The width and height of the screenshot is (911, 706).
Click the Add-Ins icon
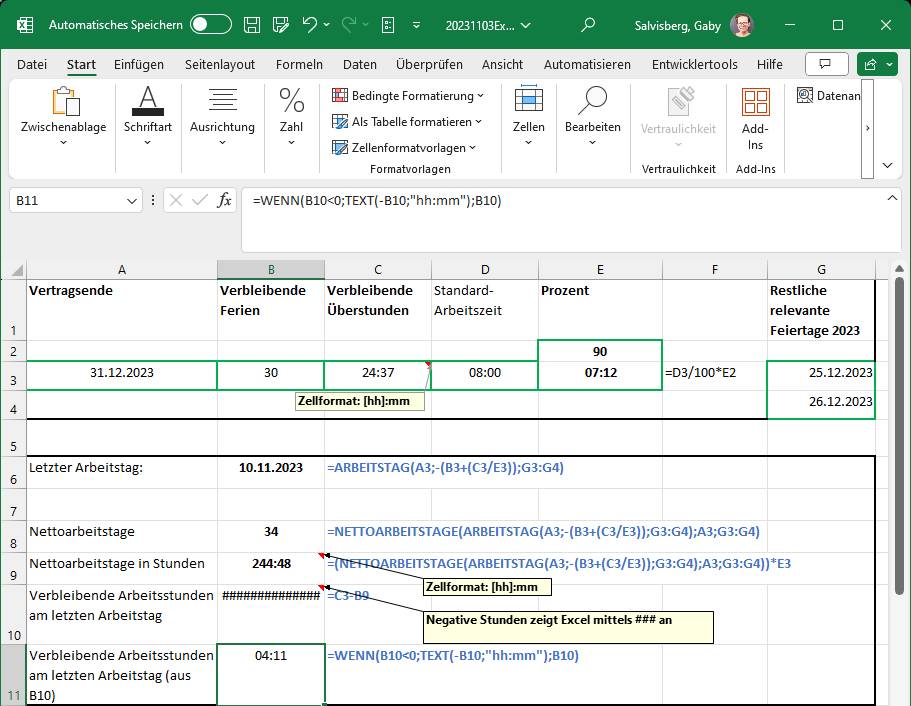tap(755, 118)
